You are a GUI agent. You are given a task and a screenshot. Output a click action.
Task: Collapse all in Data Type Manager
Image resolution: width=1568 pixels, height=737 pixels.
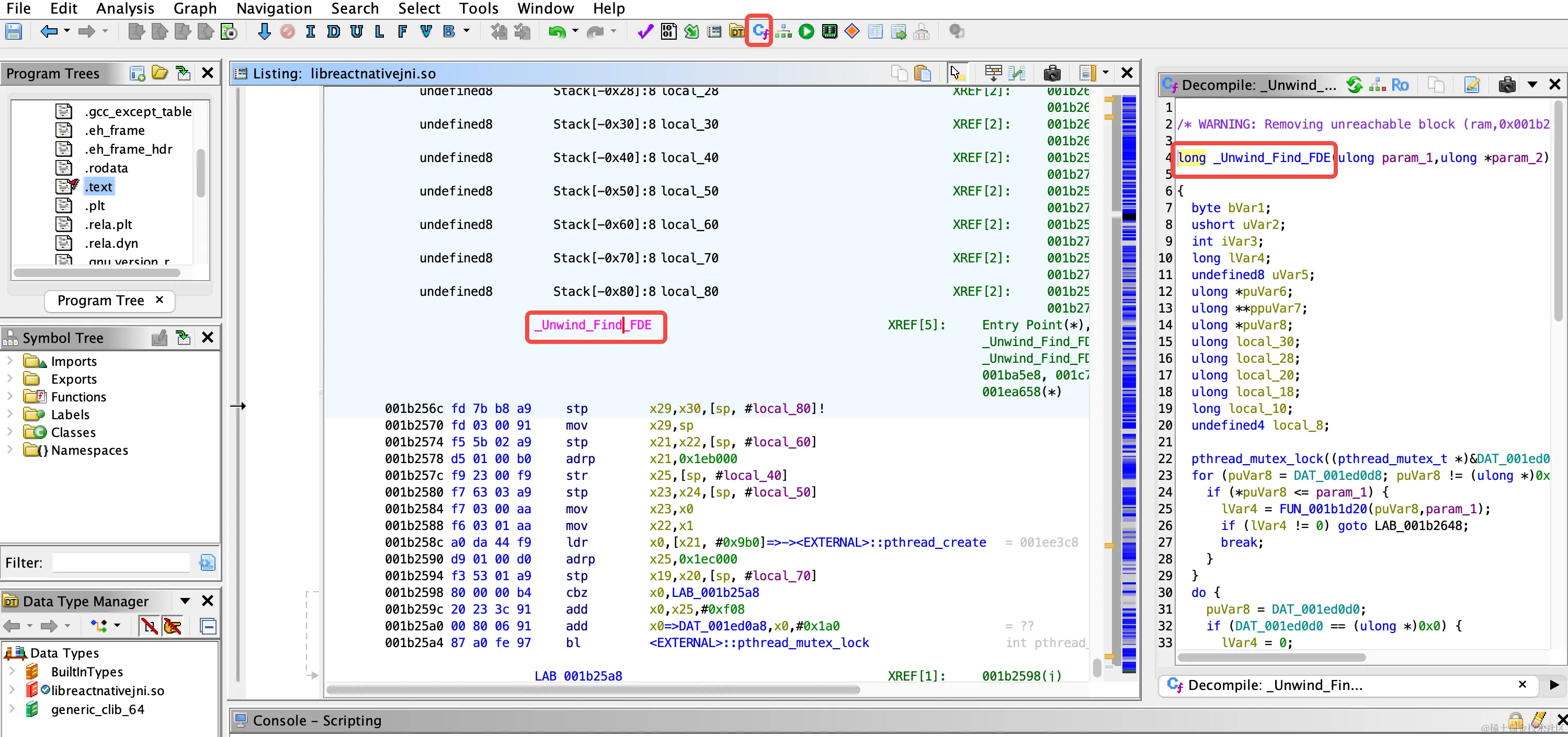[x=208, y=626]
